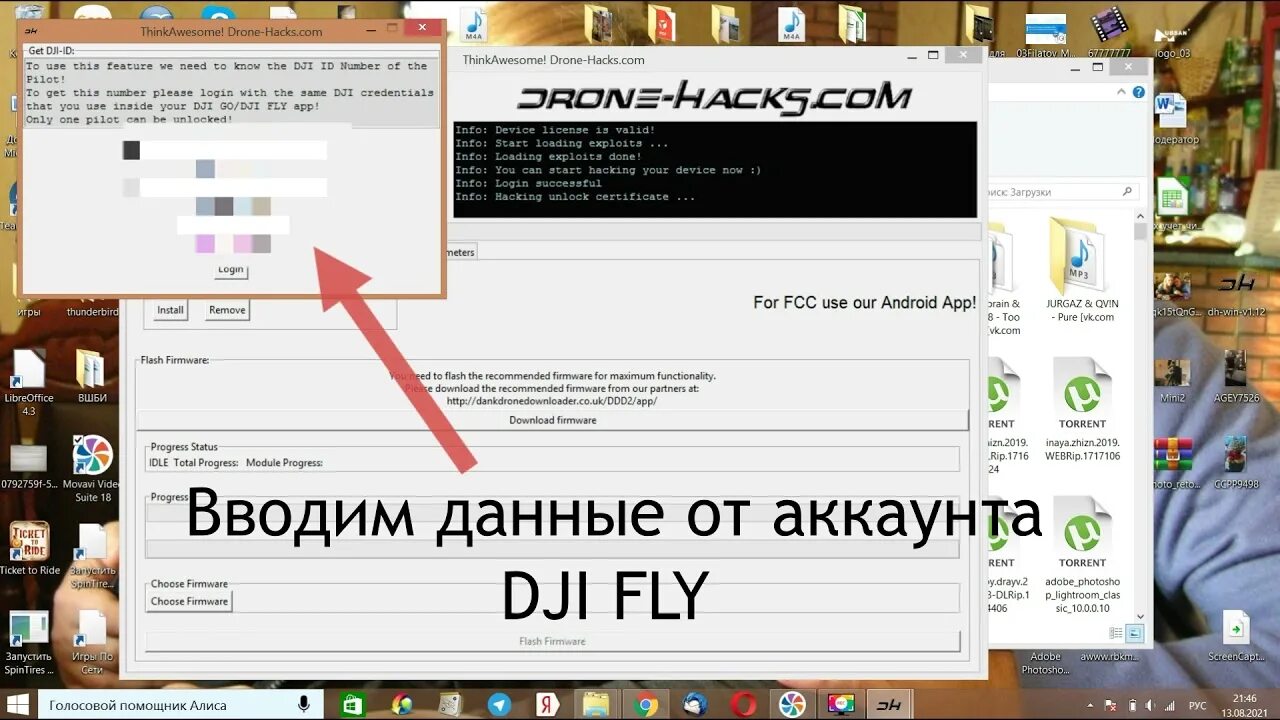Open the clock showing 21:46
Image resolution: width=1280 pixels, height=720 pixels.
(x=1245, y=705)
